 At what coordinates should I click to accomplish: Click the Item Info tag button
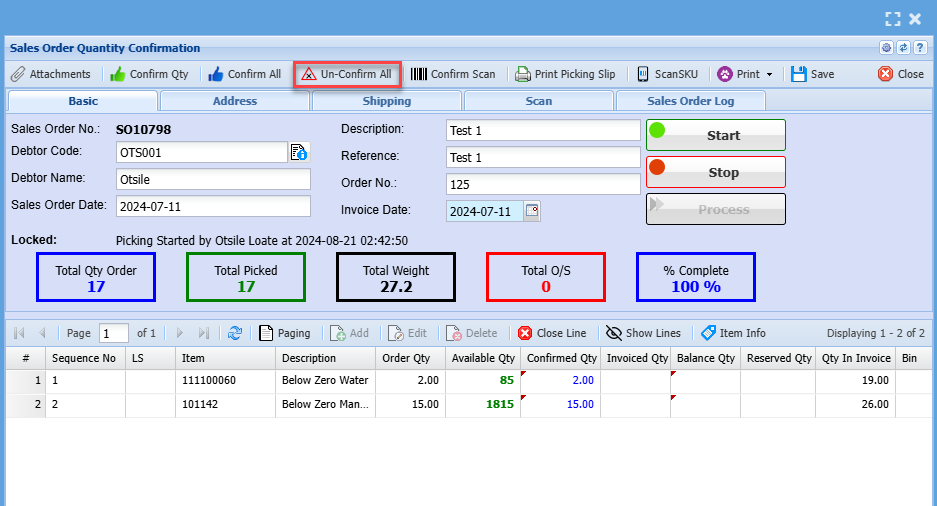coord(733,333)
